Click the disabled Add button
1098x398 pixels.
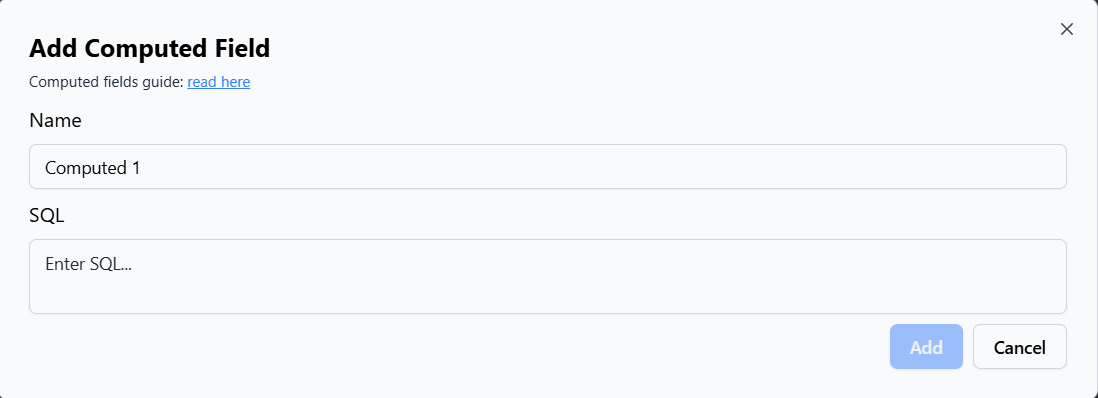click(x=926, y=347)
